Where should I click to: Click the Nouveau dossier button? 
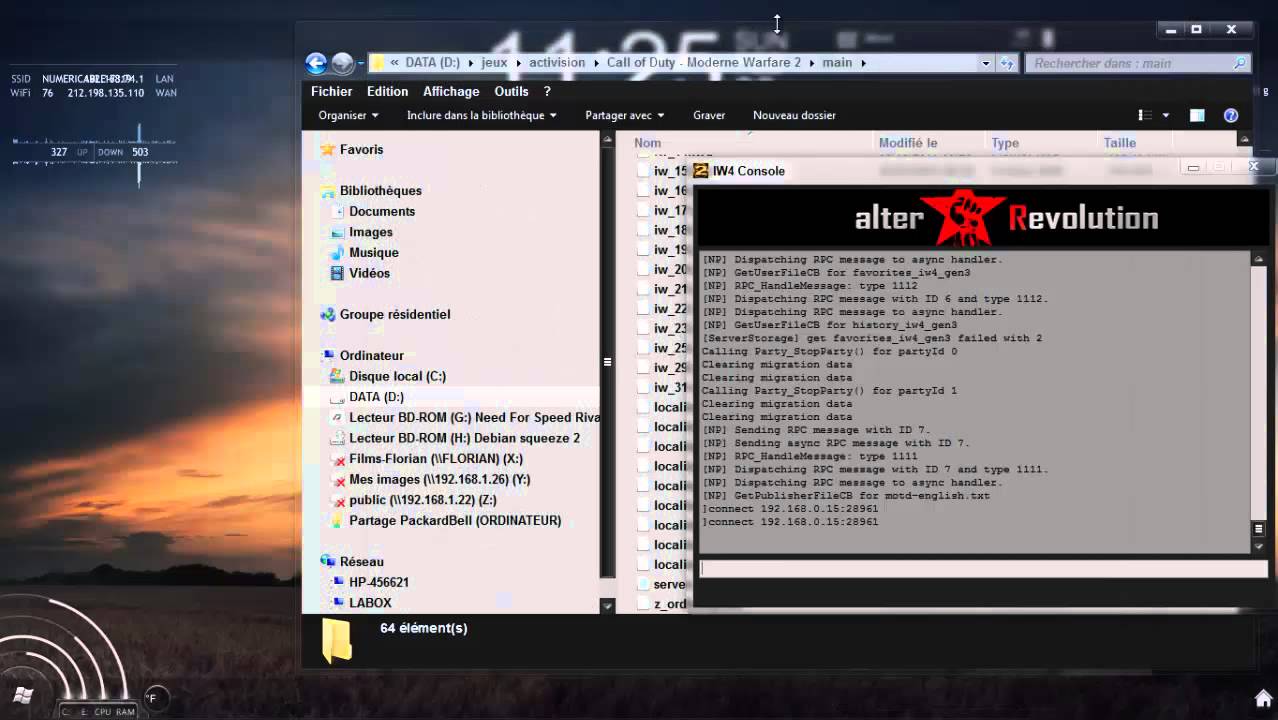794,116
